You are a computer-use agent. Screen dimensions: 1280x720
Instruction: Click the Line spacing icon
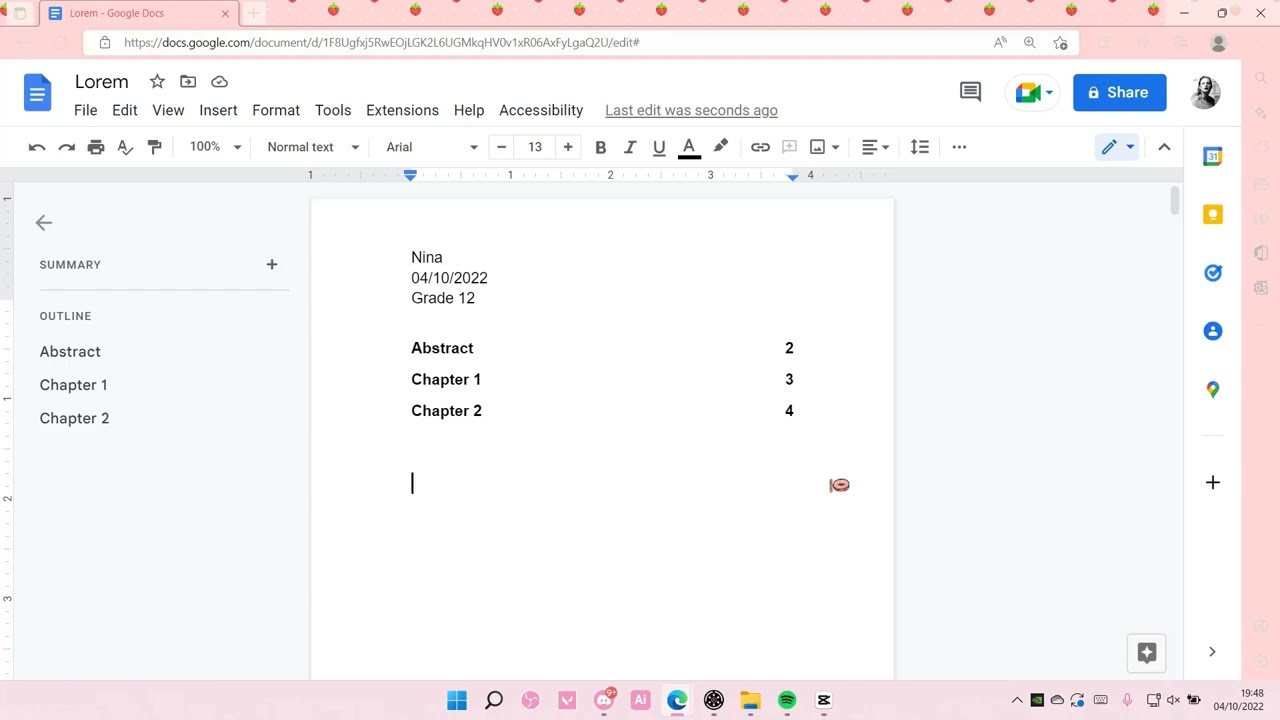pos(920,147)
